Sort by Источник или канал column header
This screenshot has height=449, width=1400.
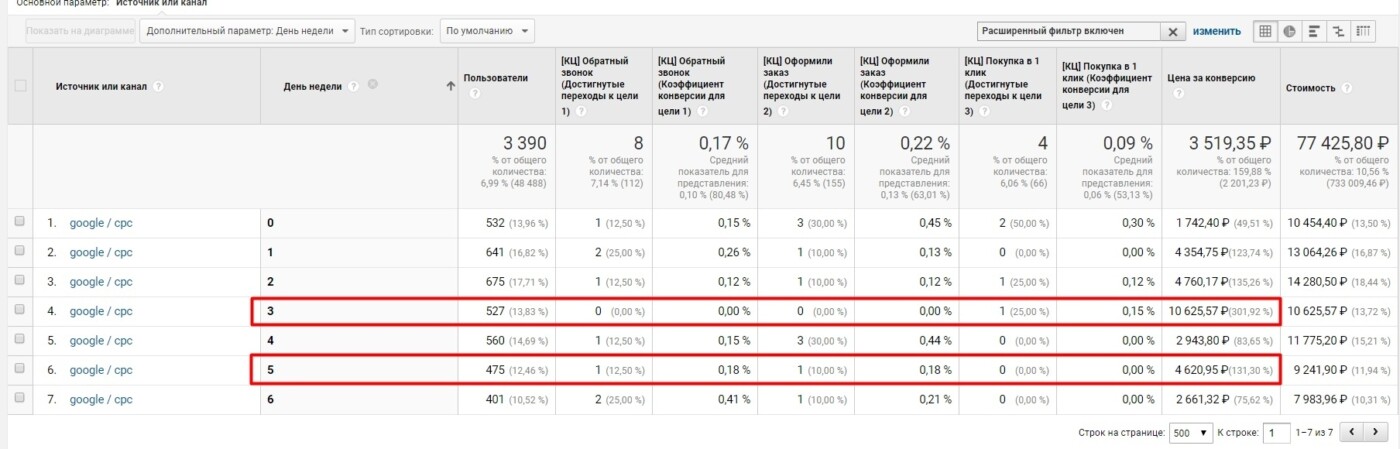tap(101, 86)
